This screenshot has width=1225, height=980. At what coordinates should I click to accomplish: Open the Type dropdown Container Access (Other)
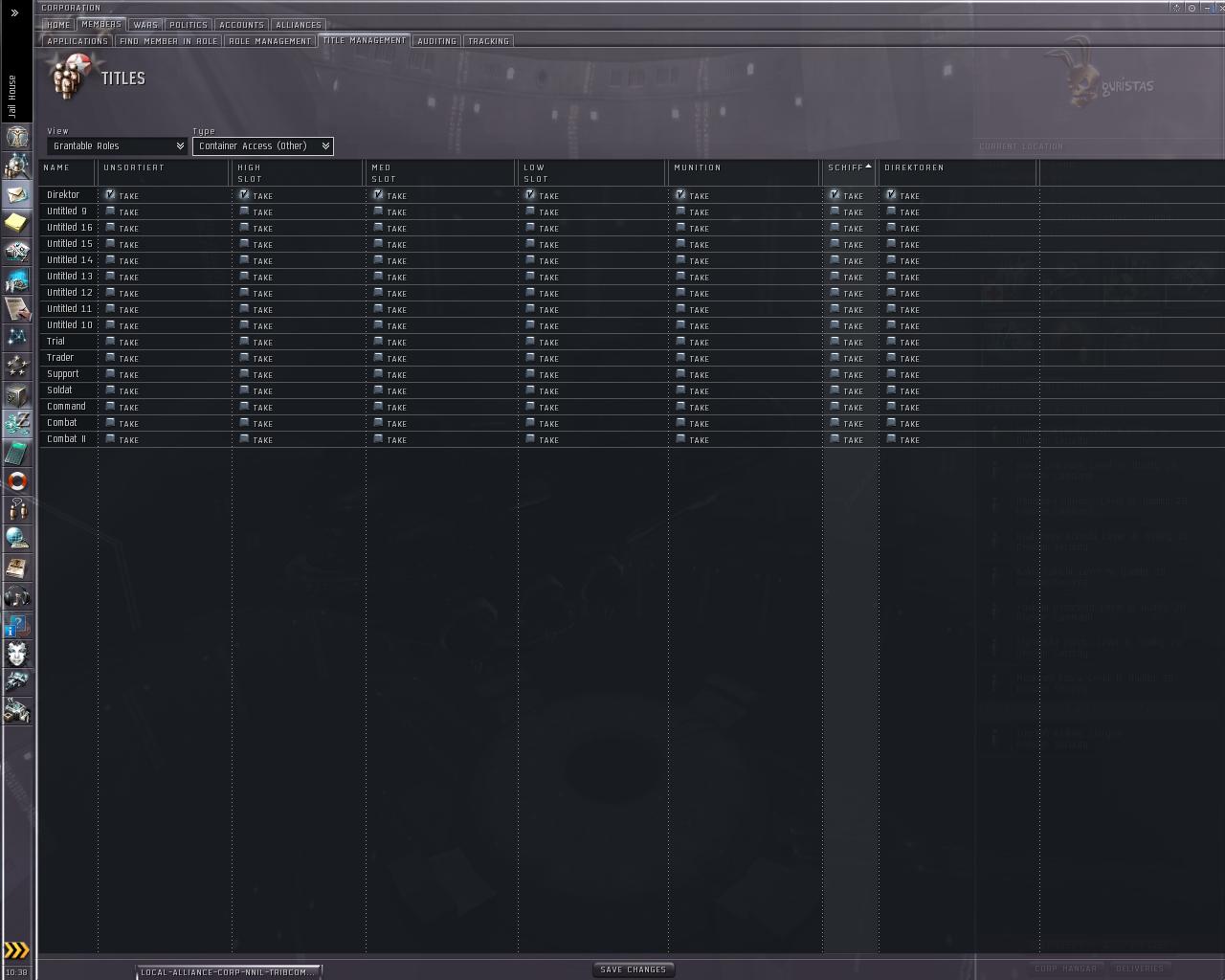[263, 146]
